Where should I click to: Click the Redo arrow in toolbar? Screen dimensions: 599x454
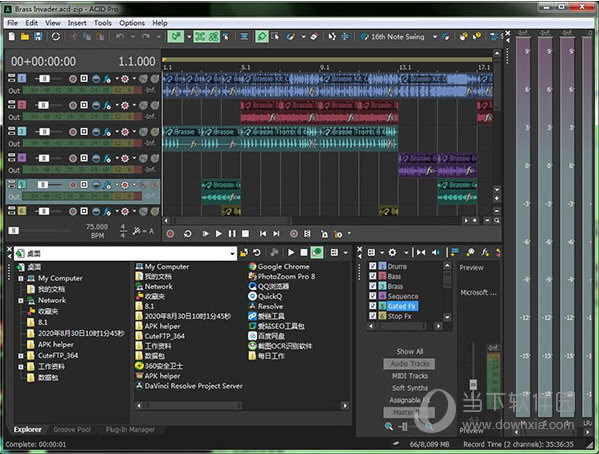pyautogui.click(x=146, y=37)
